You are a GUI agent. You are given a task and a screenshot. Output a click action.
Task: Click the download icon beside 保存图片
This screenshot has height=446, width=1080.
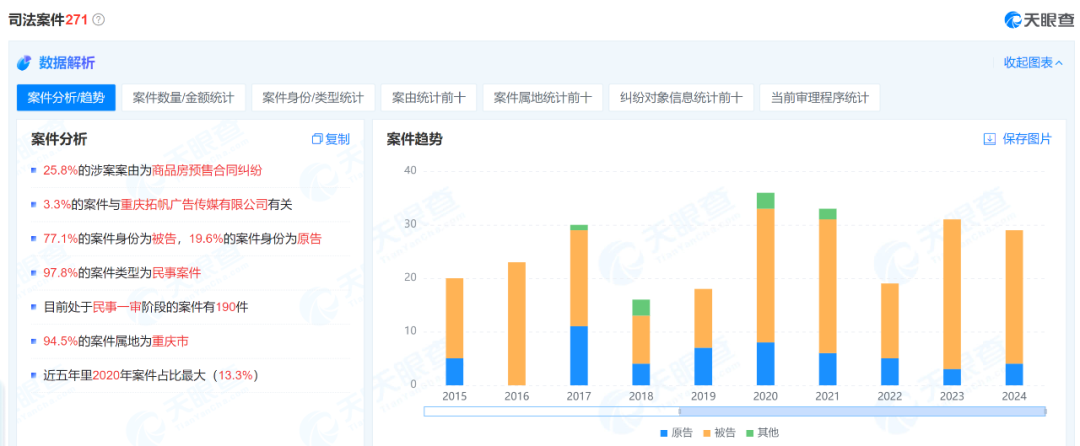[x=989, y=139]
